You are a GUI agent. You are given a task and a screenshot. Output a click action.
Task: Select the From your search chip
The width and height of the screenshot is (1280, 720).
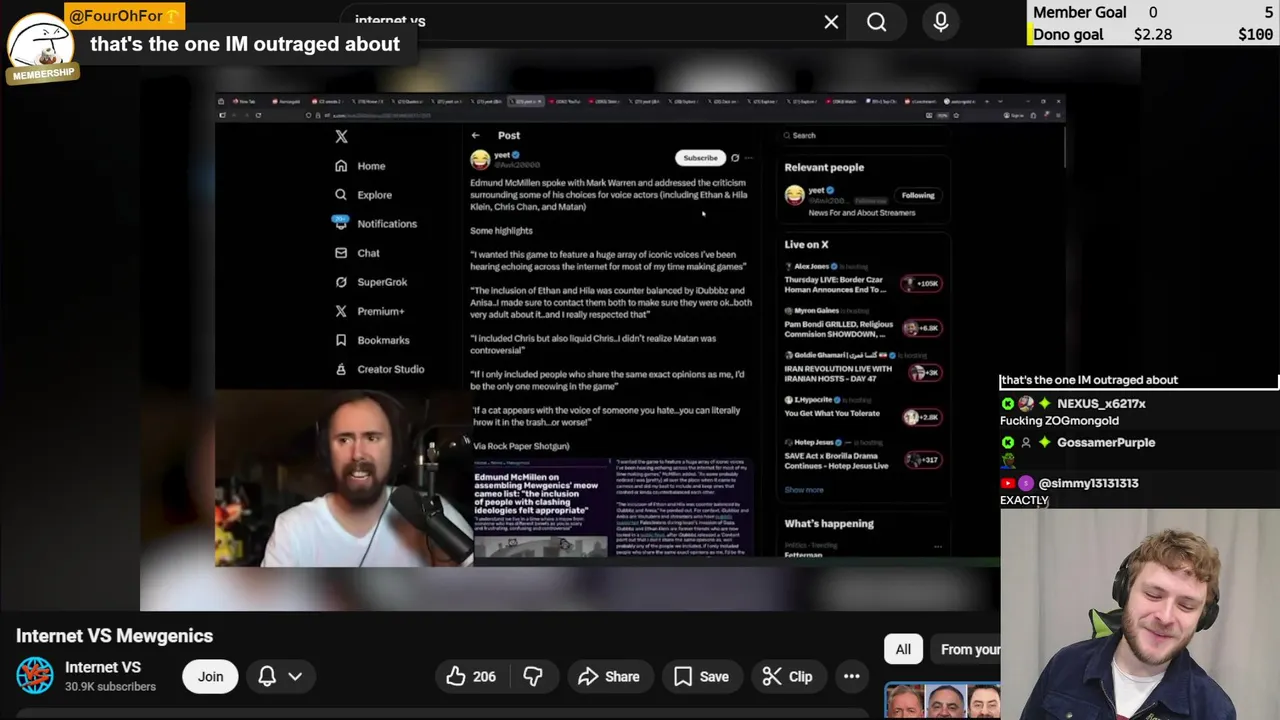pos(965,649)
